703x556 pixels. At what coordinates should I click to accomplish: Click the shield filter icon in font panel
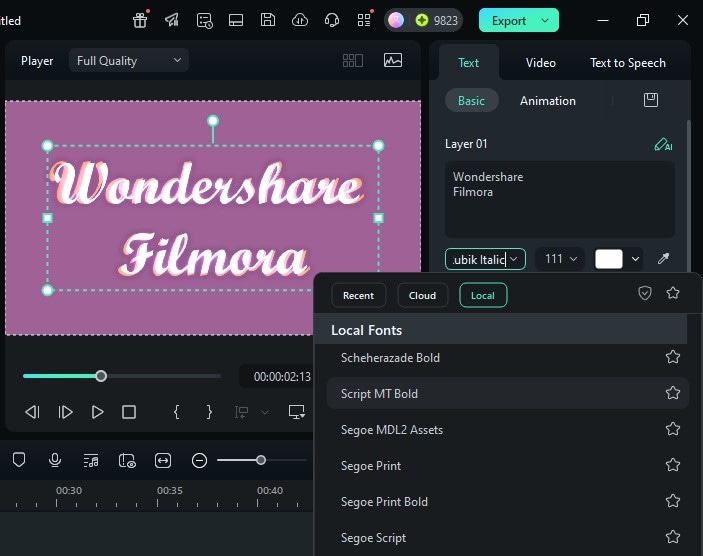pyautogui.click(x=645, y=293)
